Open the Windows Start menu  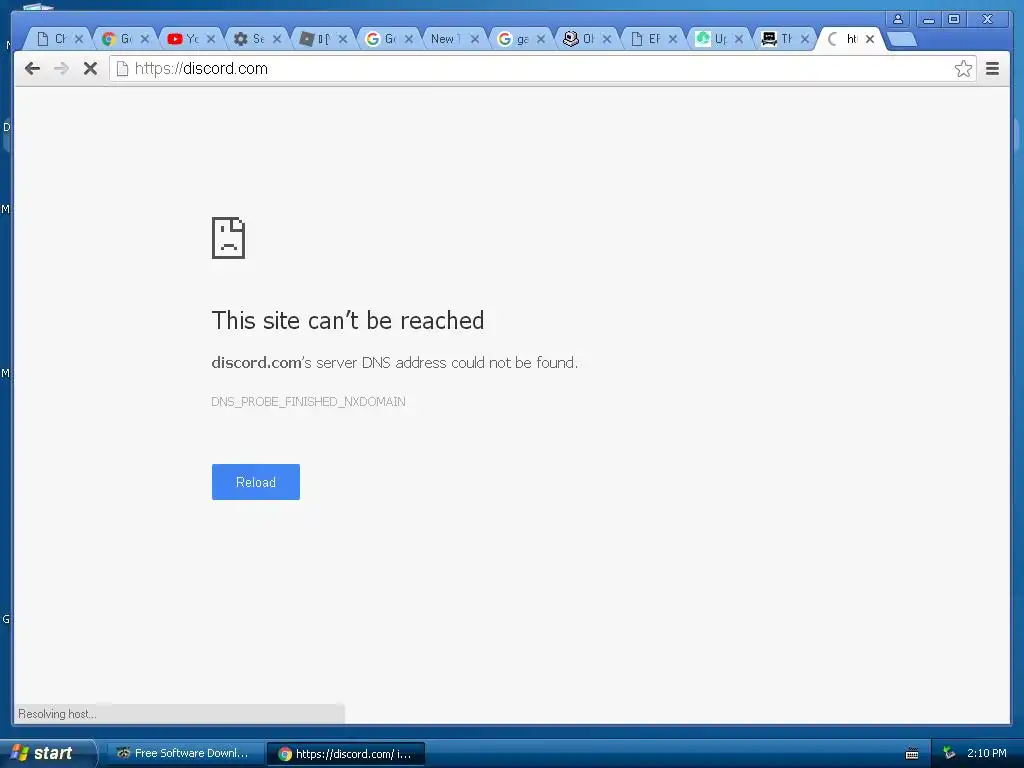pyautogui.click(x=47, y=753)
